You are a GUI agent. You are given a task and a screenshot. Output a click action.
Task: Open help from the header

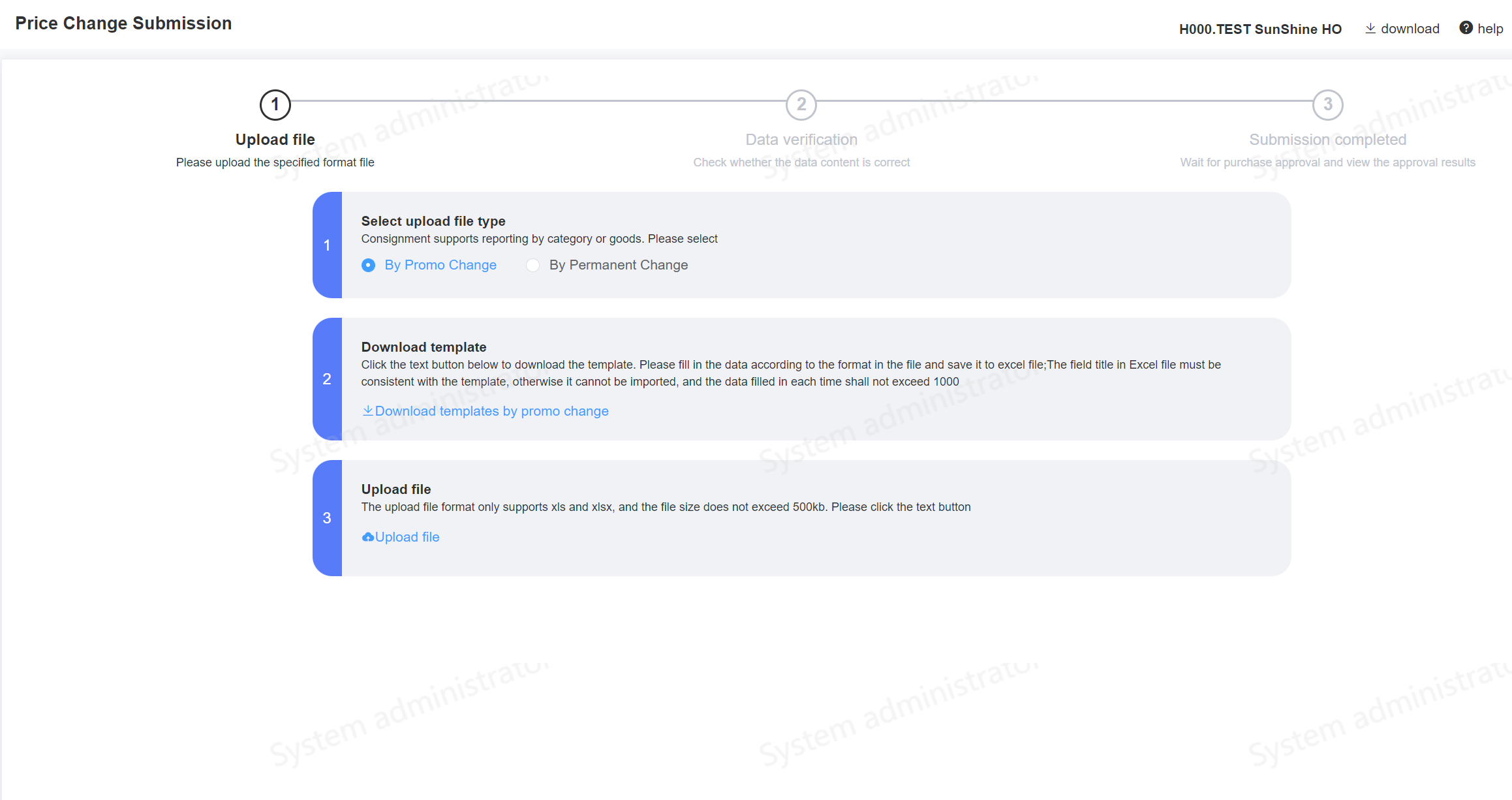(x=1490, y=29)
